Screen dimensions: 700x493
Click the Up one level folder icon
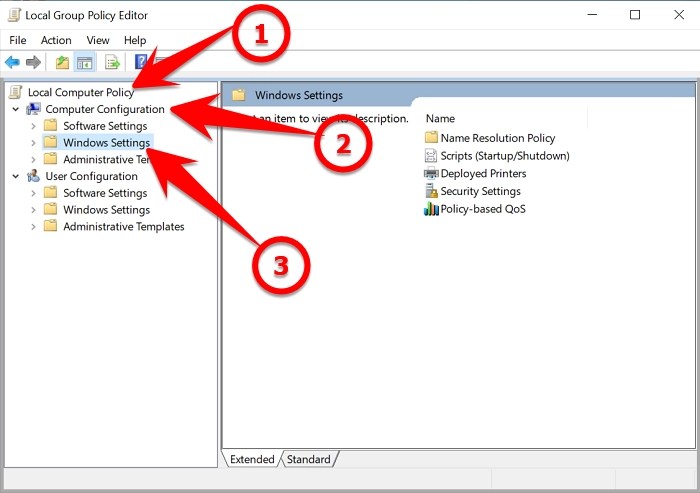(x=62, y=62)
